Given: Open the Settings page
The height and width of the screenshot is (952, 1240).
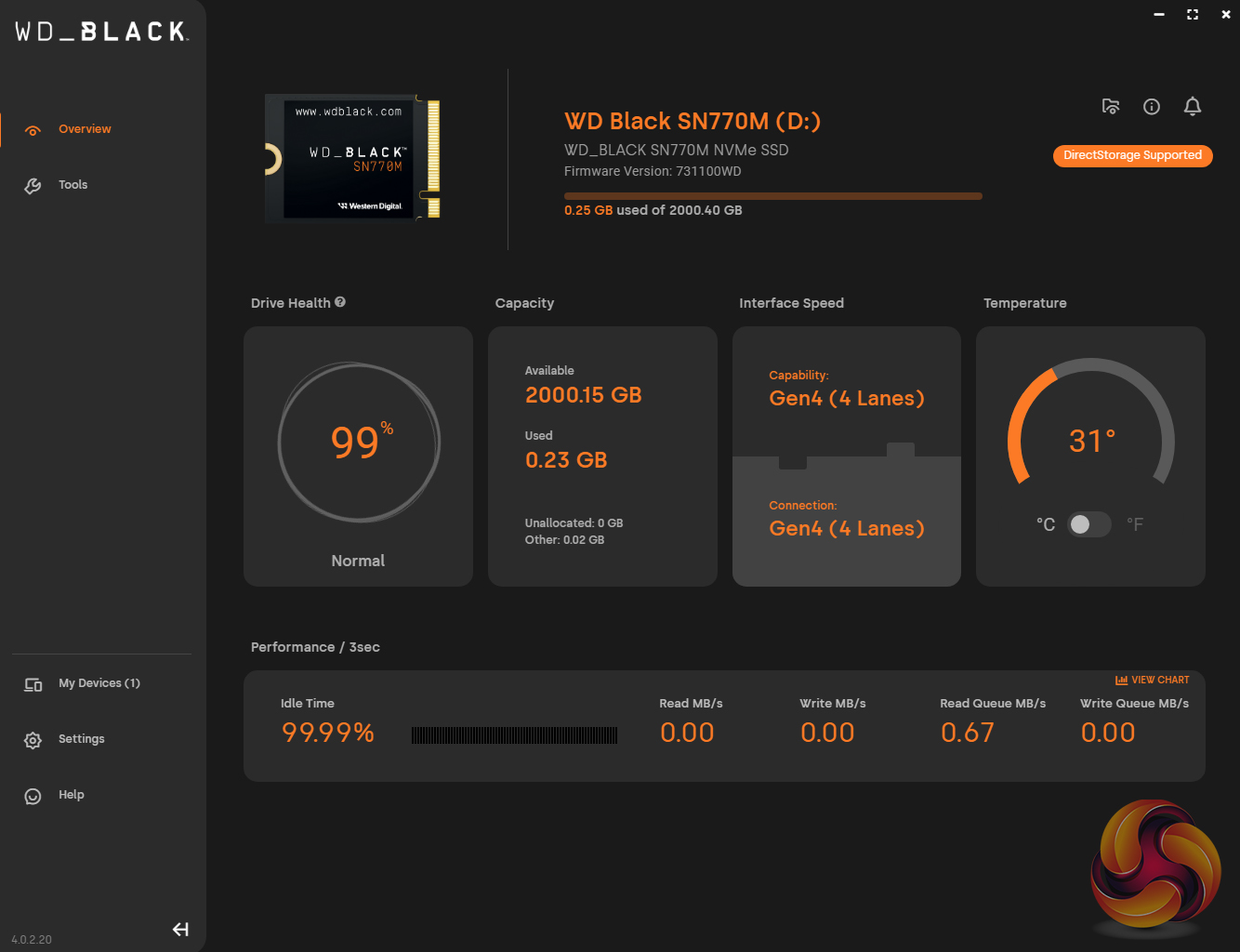Looking at the screenshot, I should click(82, 739).
